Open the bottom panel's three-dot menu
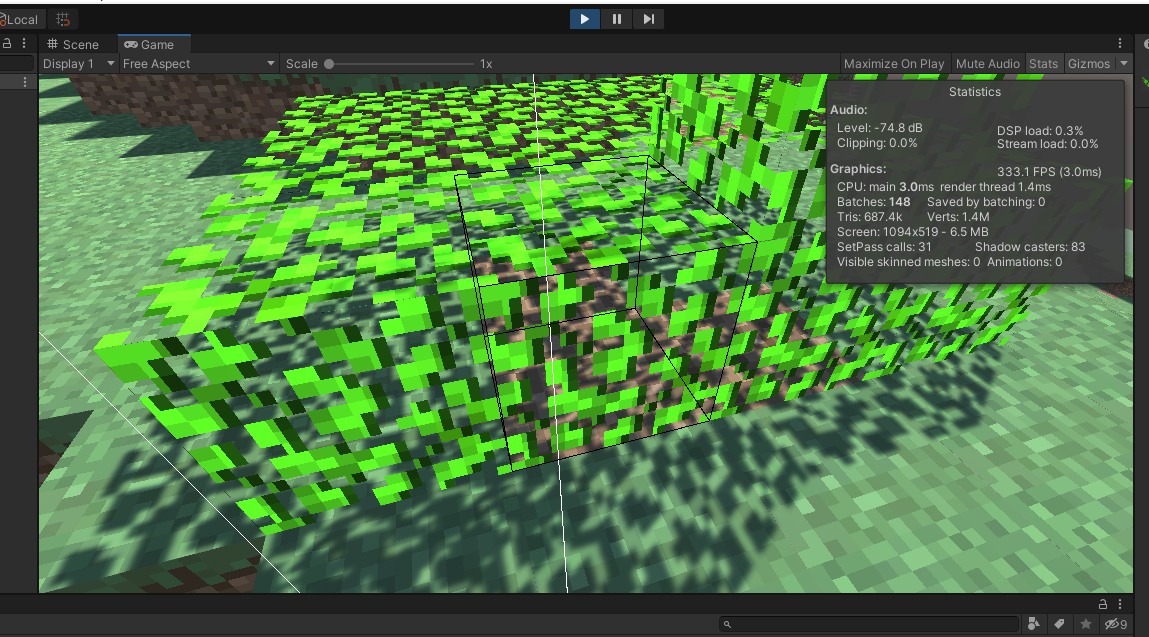The image size is (1149, 637). point(1120,604)
